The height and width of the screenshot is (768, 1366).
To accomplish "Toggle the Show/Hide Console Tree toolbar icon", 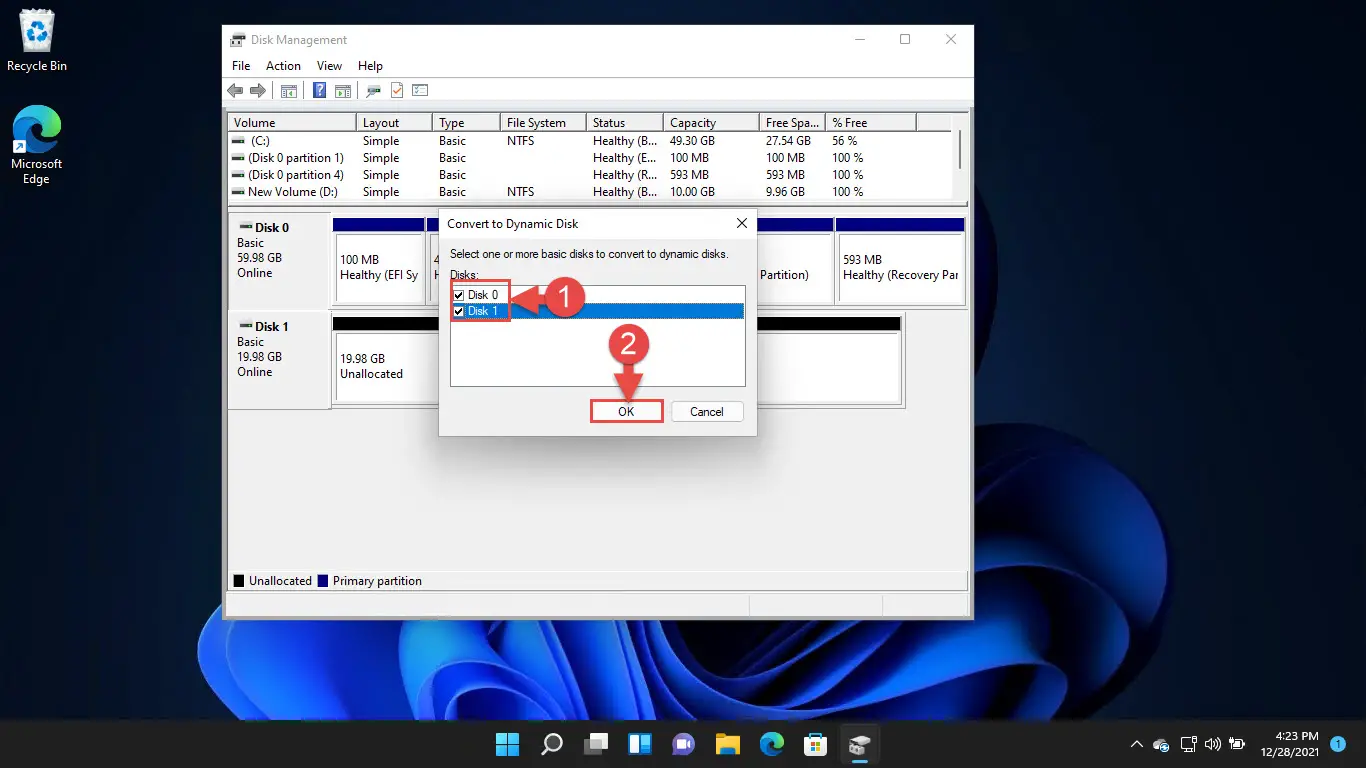I will click(289, 91).
